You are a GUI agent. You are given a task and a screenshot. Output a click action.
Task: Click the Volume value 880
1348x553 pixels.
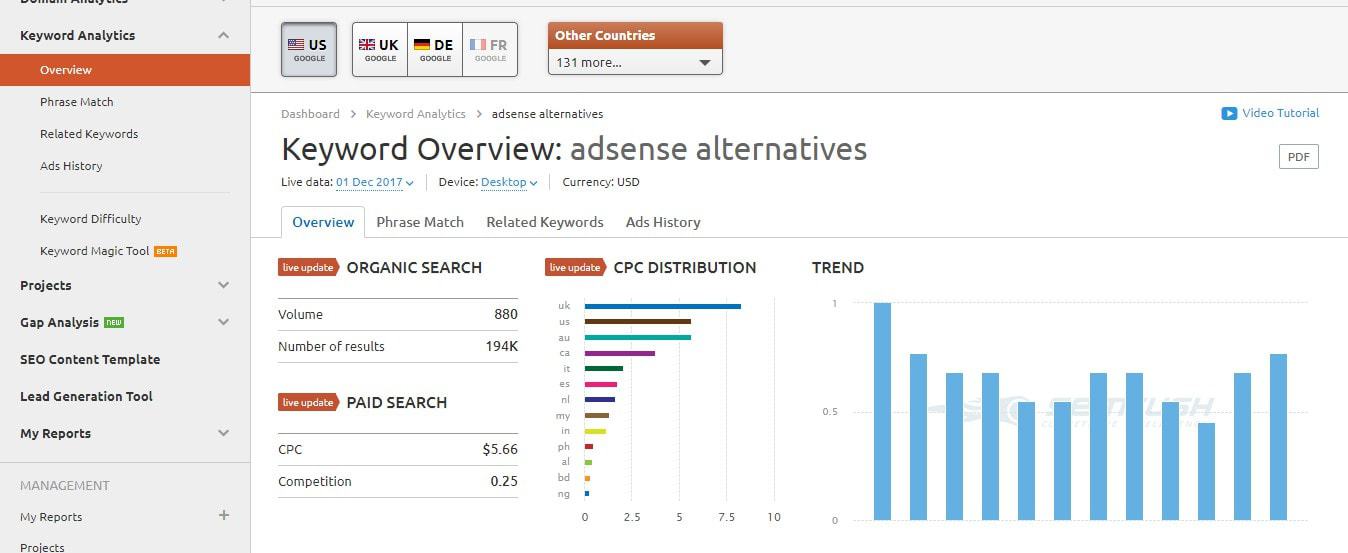pos(506,314)
